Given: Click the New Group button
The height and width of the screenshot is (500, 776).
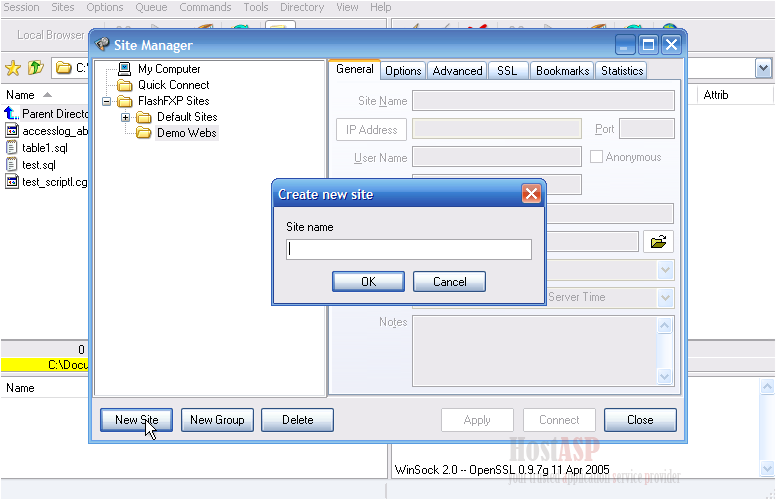Looking at the screenshot, I should click(x=217, y=420).
